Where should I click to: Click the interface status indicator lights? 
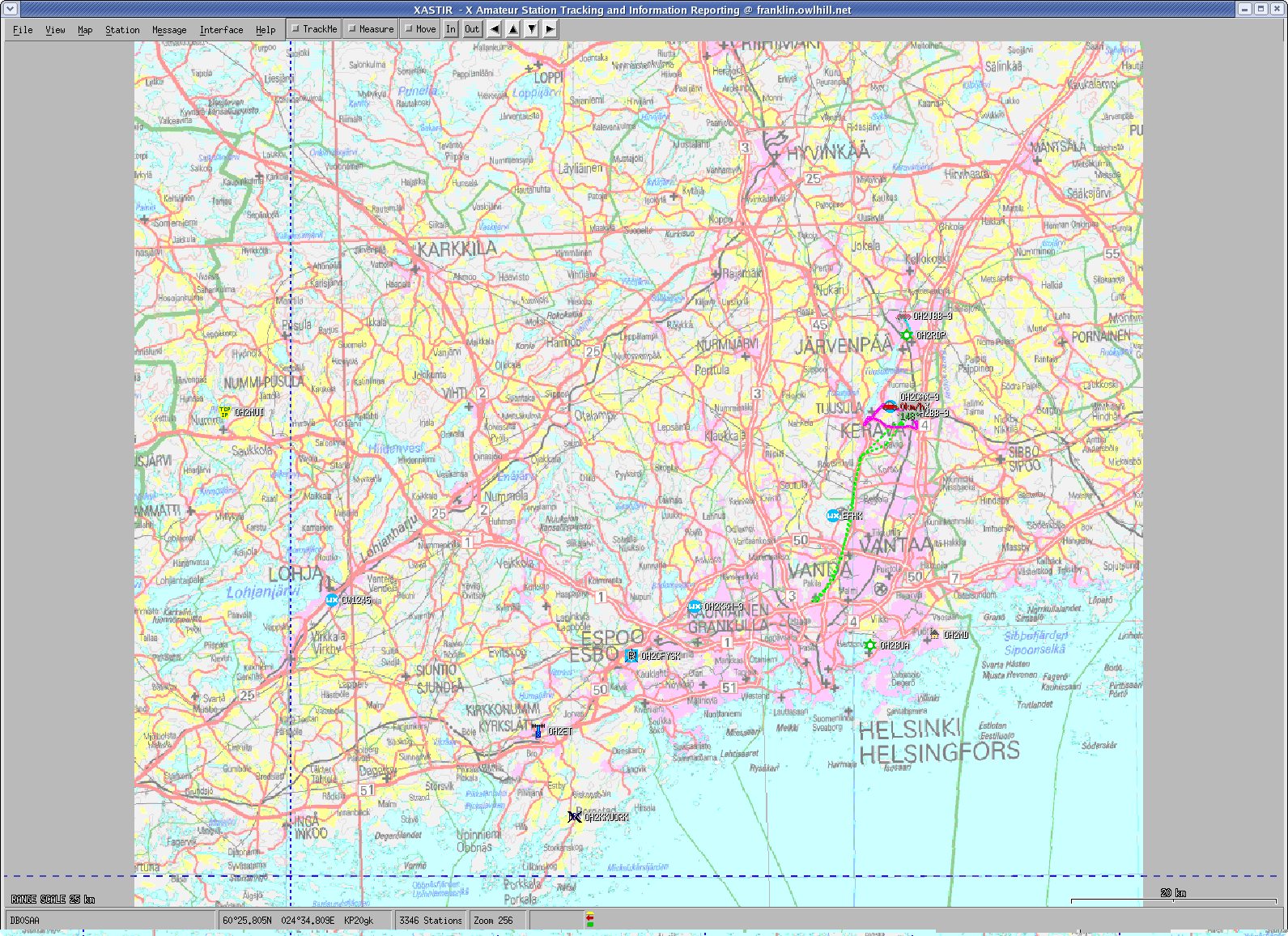coord(590,920)
